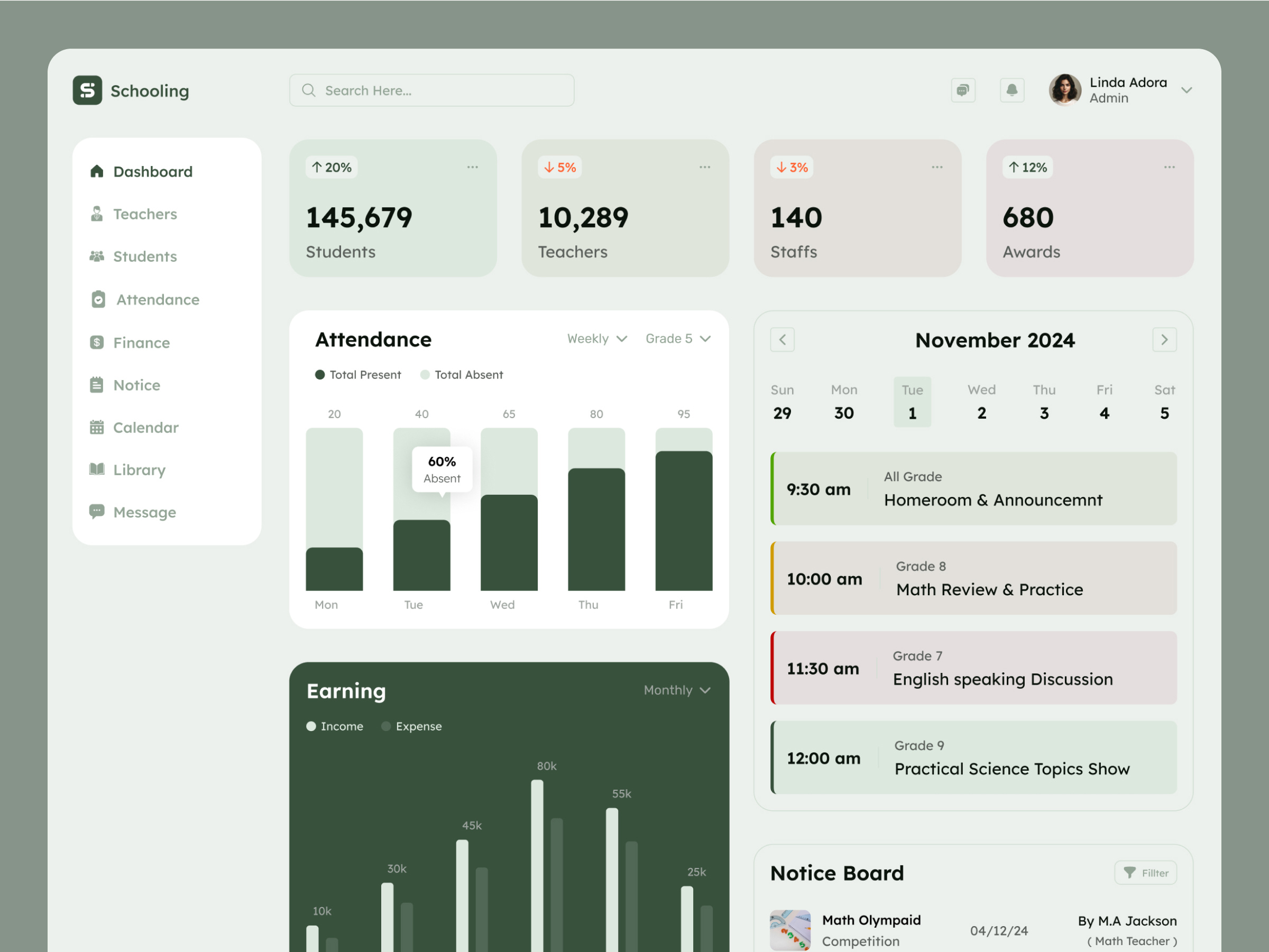Expand the Linda Adora account dropdown chevron
The width and height of the screenshot is (1269, 952).
[1187, 90]
